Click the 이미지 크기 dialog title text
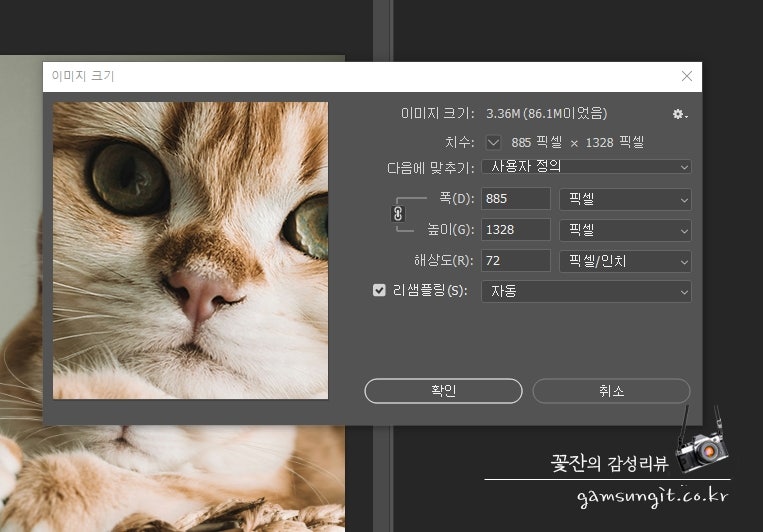763x532 pixels. [83, 76]
